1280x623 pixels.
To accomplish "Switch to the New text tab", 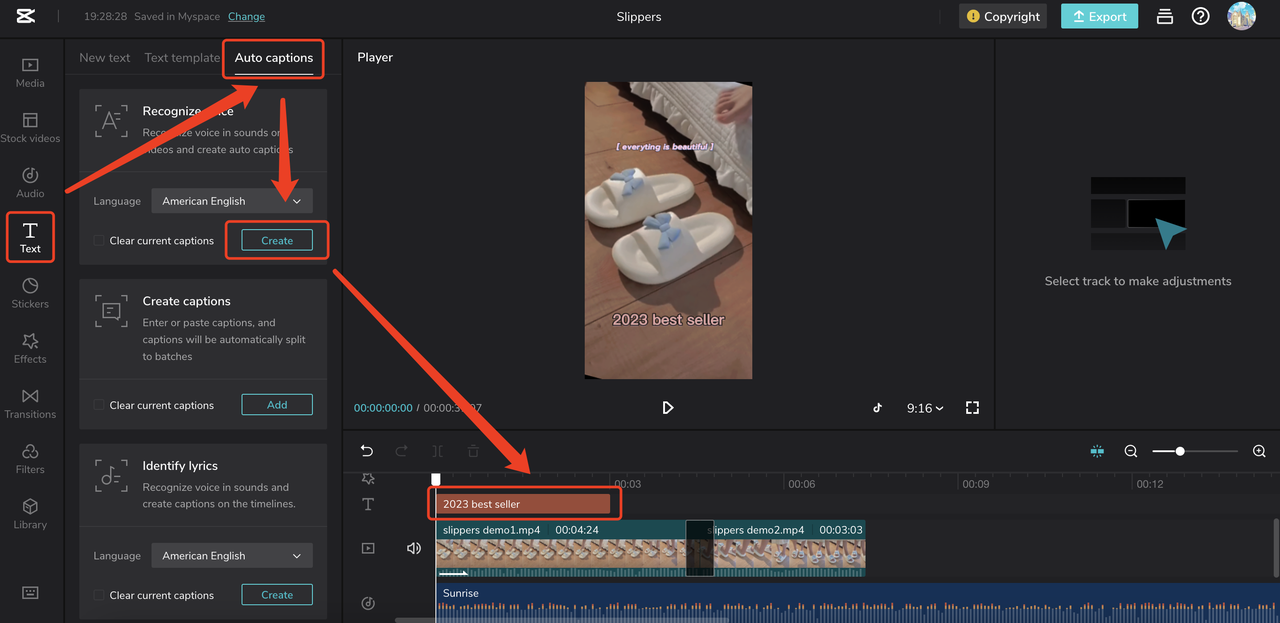I will pos(105,58).
